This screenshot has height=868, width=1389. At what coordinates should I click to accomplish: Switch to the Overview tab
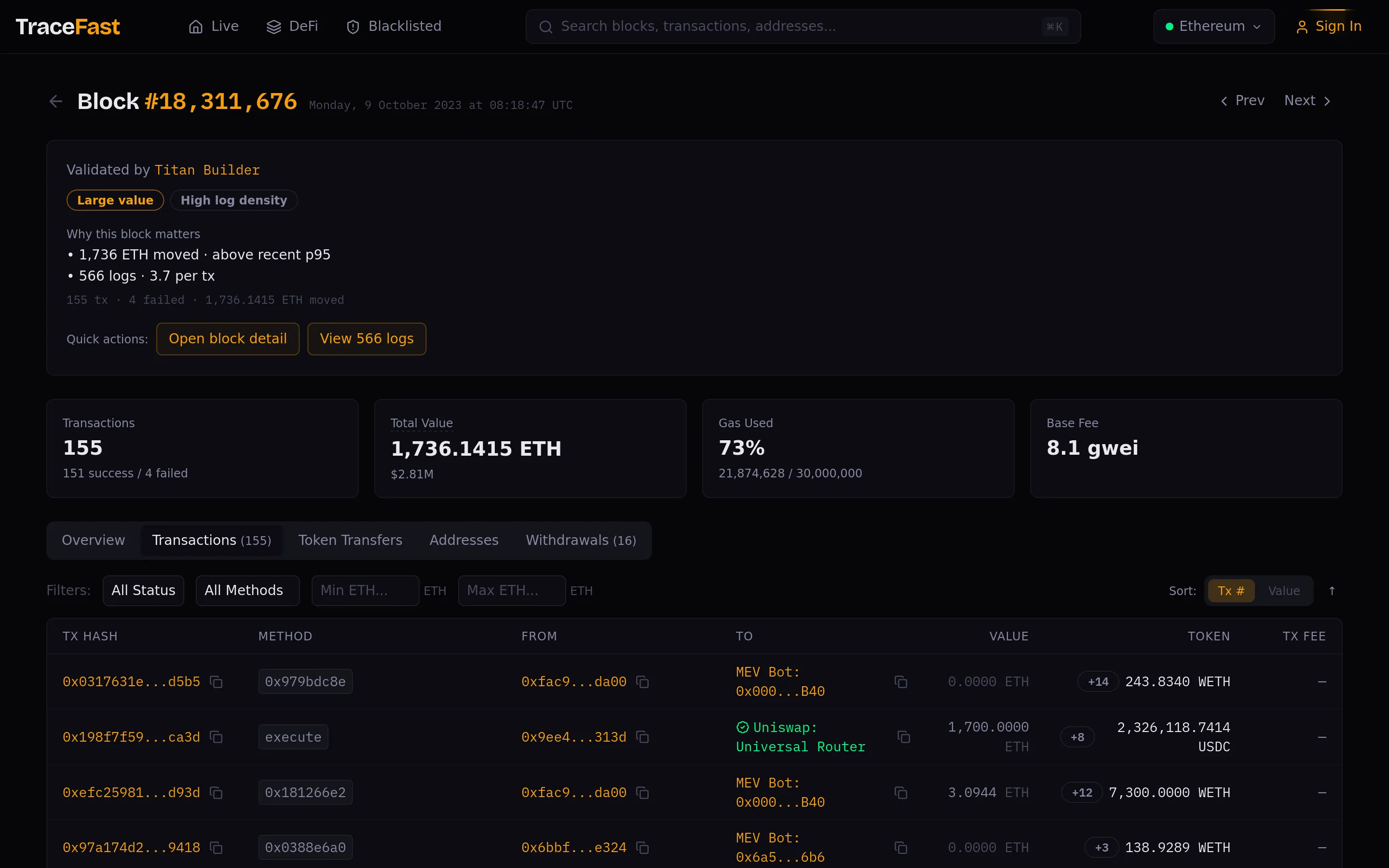tap(93, 540)
